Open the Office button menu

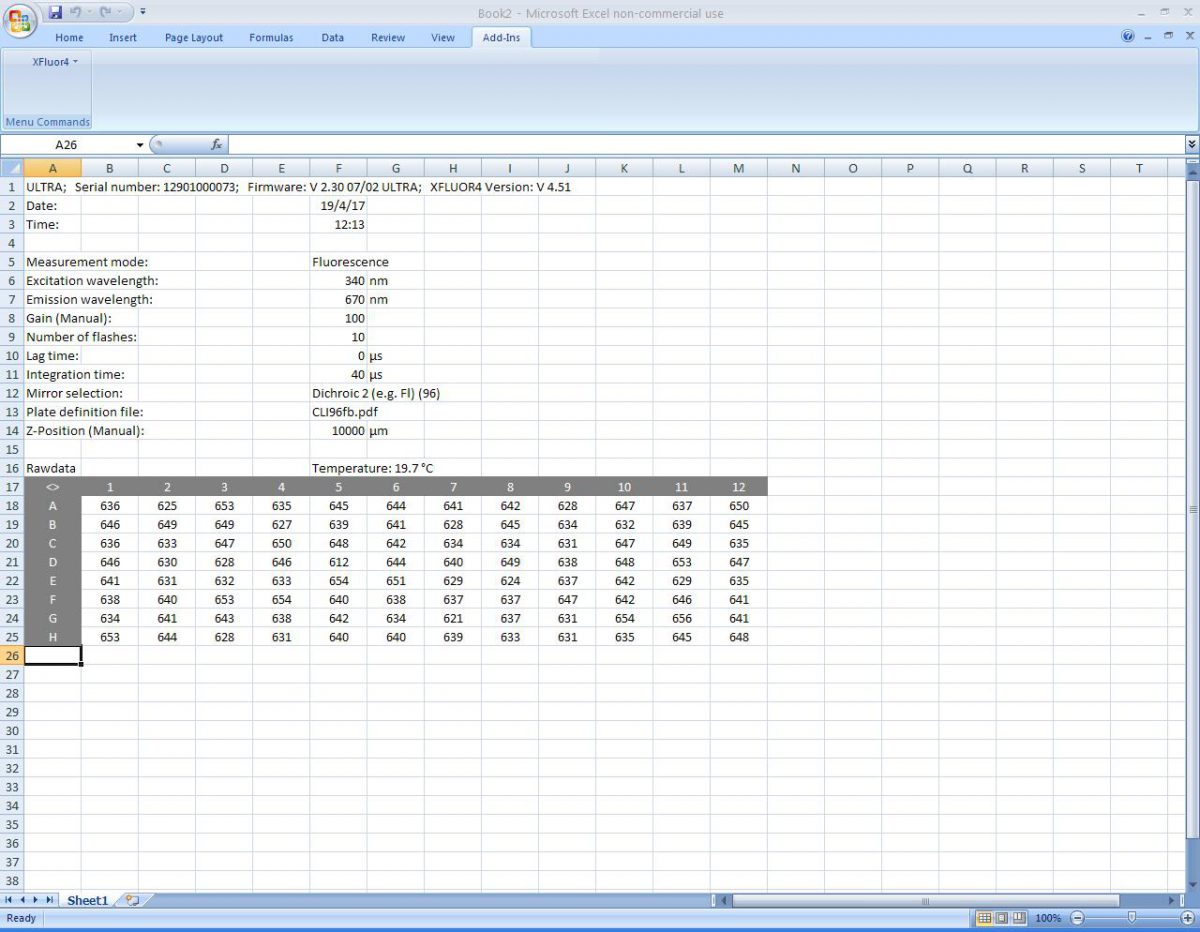[x=20, y=20]
